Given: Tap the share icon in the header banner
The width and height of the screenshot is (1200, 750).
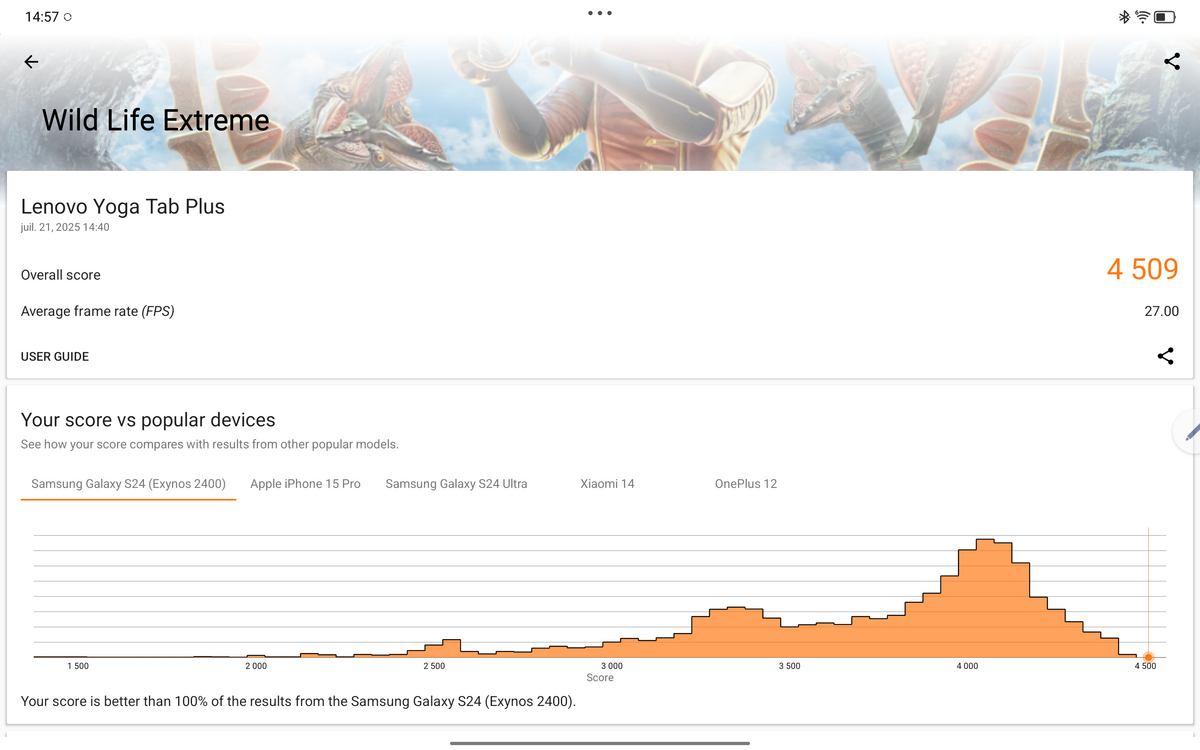Looking at the screenshot, I should click(1172, 62).
